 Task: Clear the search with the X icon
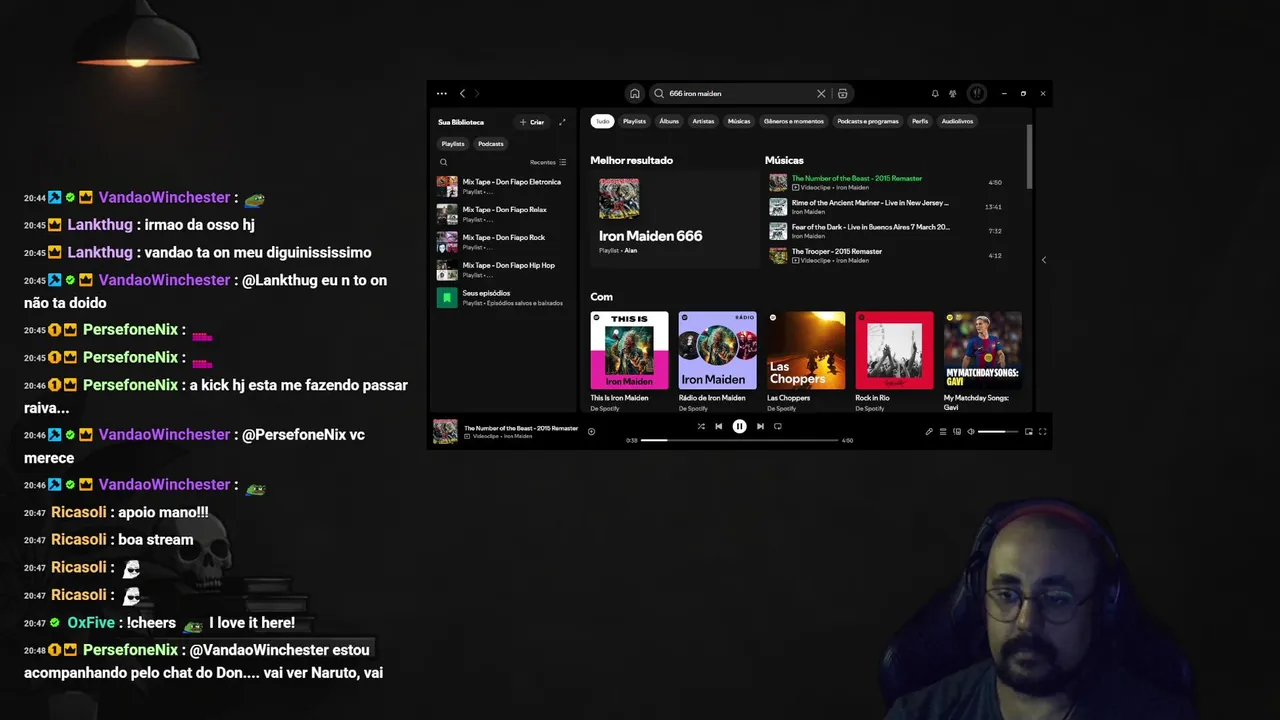[821, 93]
